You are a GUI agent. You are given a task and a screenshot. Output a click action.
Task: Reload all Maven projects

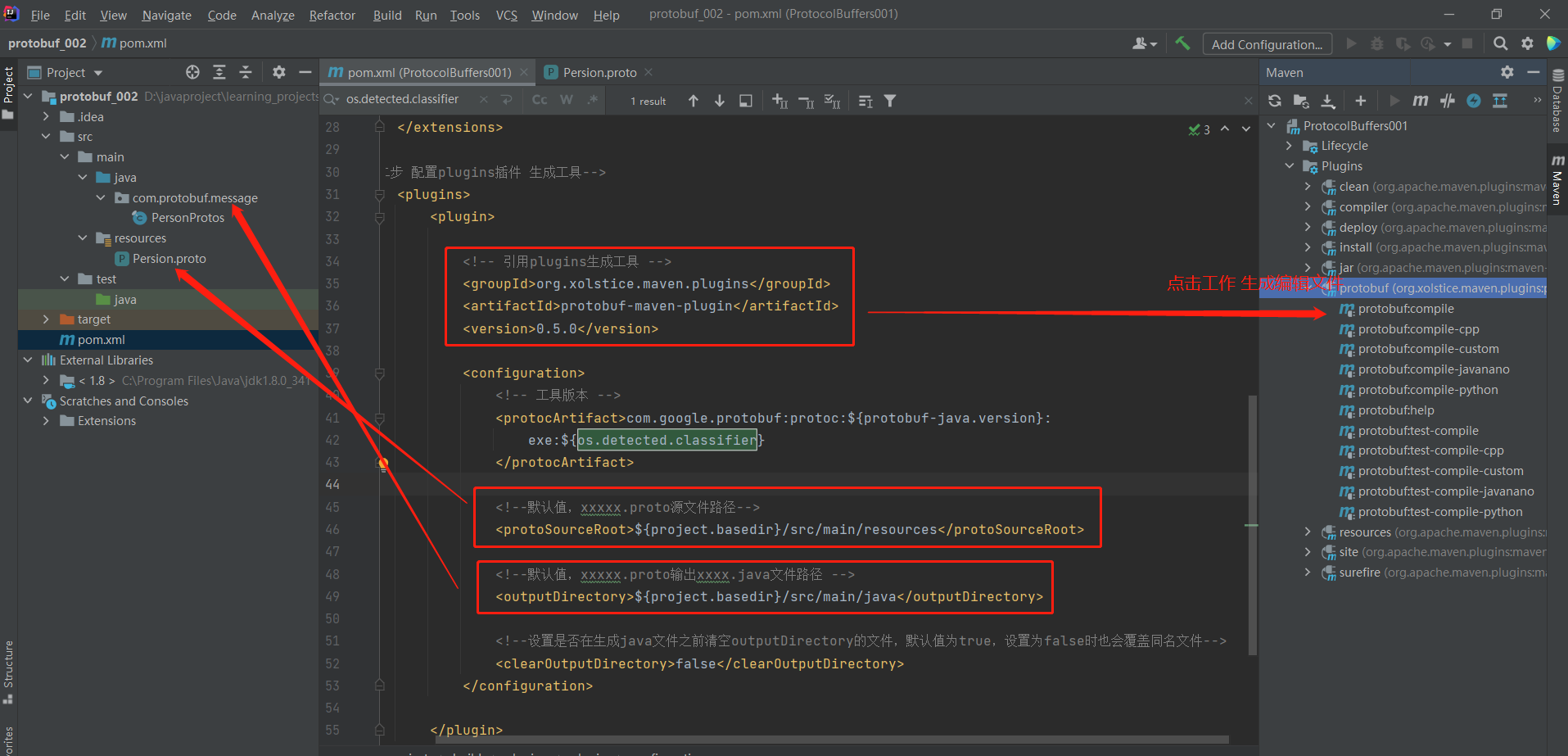point(1275,100)
